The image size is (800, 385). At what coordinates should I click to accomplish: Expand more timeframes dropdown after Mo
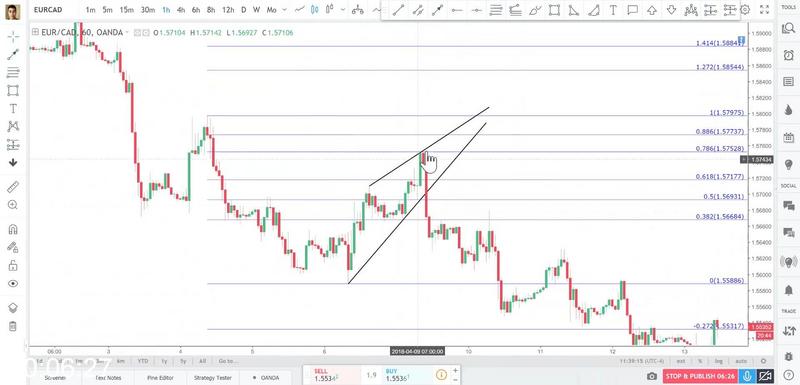pos(285,10)
